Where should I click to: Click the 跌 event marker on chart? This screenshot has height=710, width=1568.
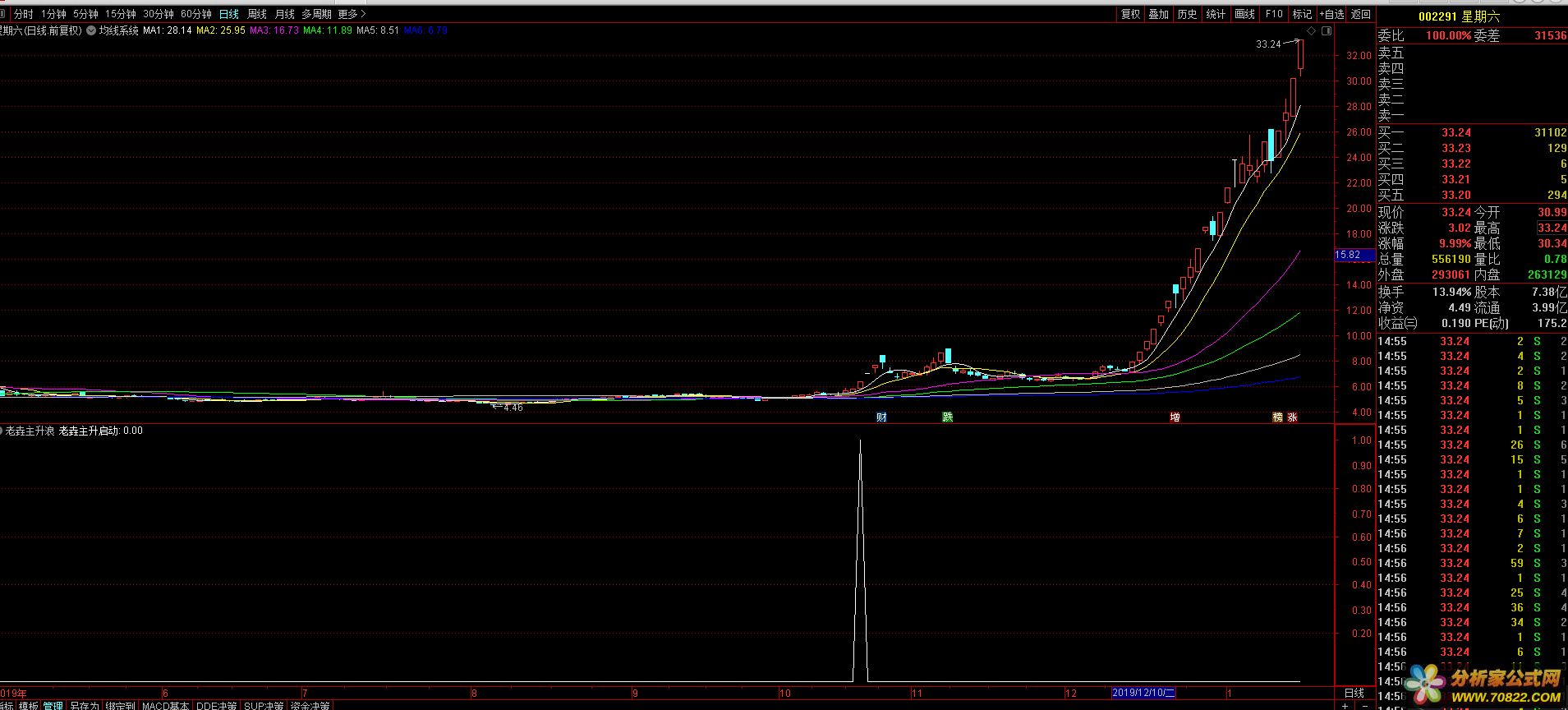click(947, 417)
